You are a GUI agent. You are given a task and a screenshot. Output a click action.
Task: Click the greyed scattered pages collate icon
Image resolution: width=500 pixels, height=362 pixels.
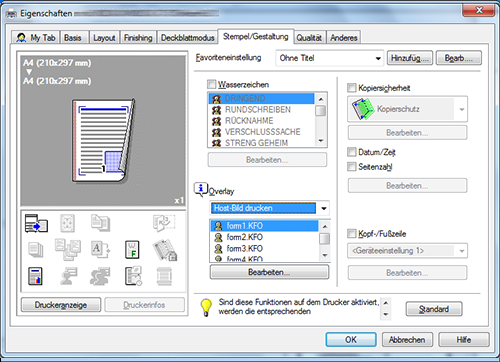tap(68, 249)
